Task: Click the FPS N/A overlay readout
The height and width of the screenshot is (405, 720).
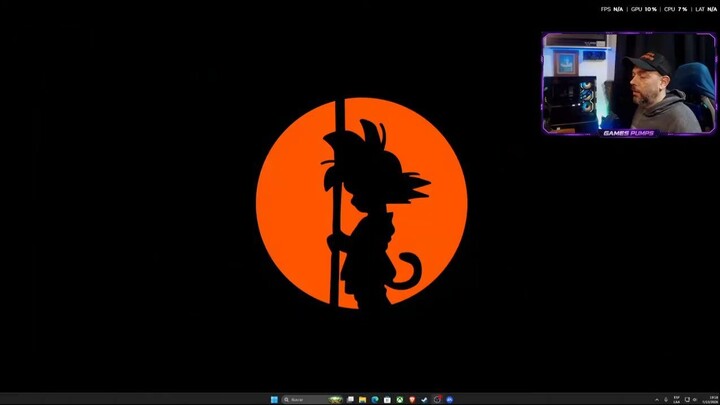Action: [x=612, y=9]
